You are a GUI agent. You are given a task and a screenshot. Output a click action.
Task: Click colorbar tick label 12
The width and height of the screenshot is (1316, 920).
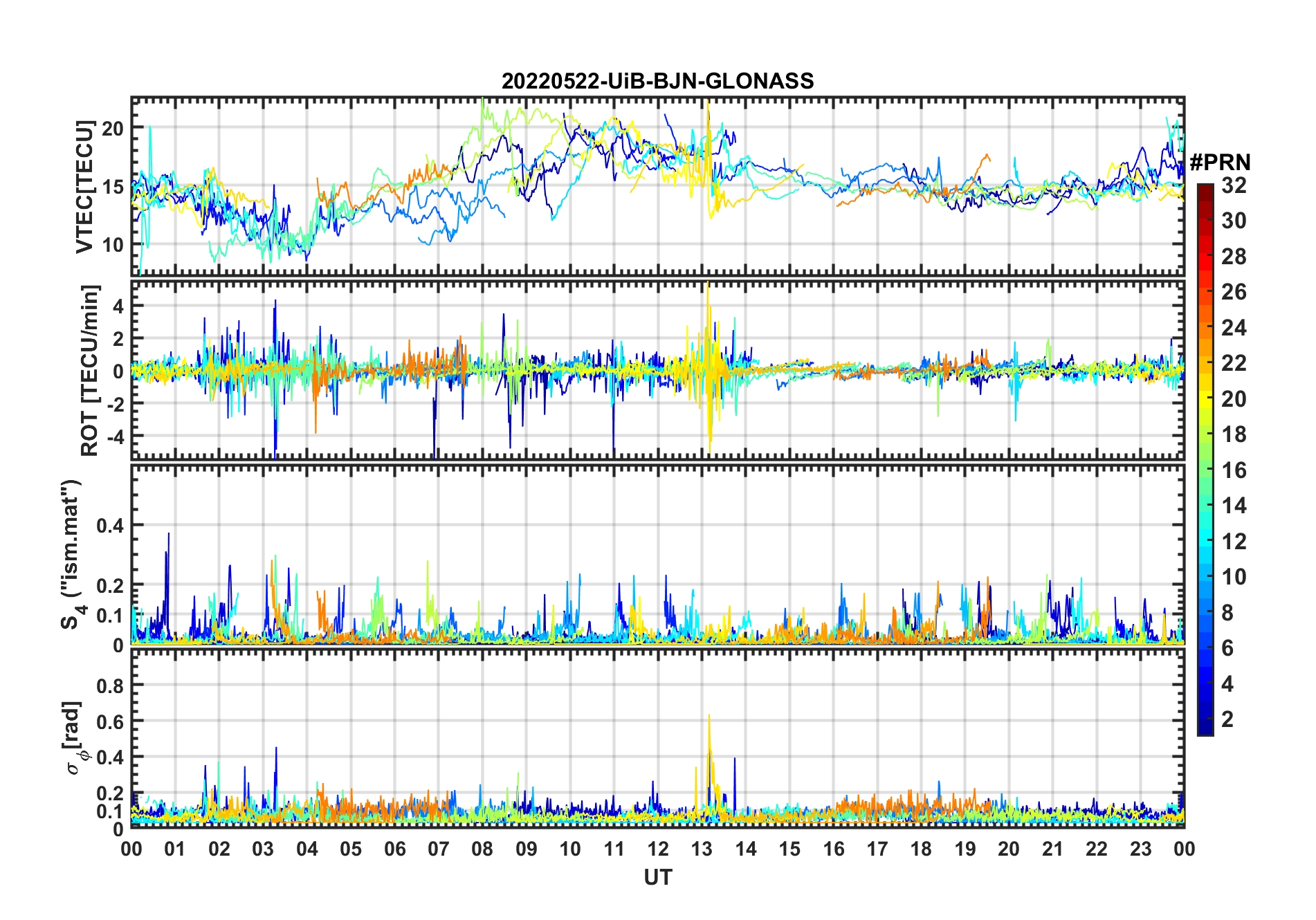[1234, 542]
